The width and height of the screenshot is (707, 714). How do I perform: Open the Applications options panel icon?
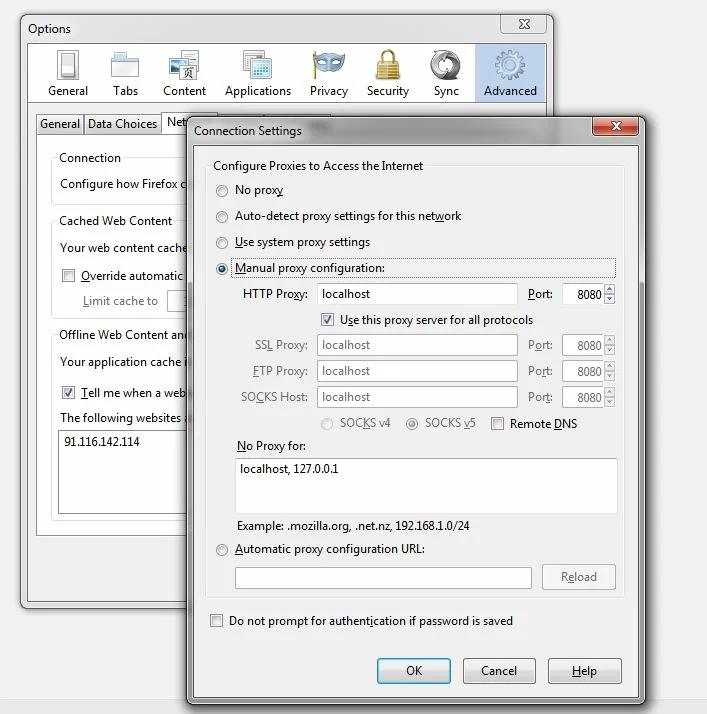coord(258,73)
